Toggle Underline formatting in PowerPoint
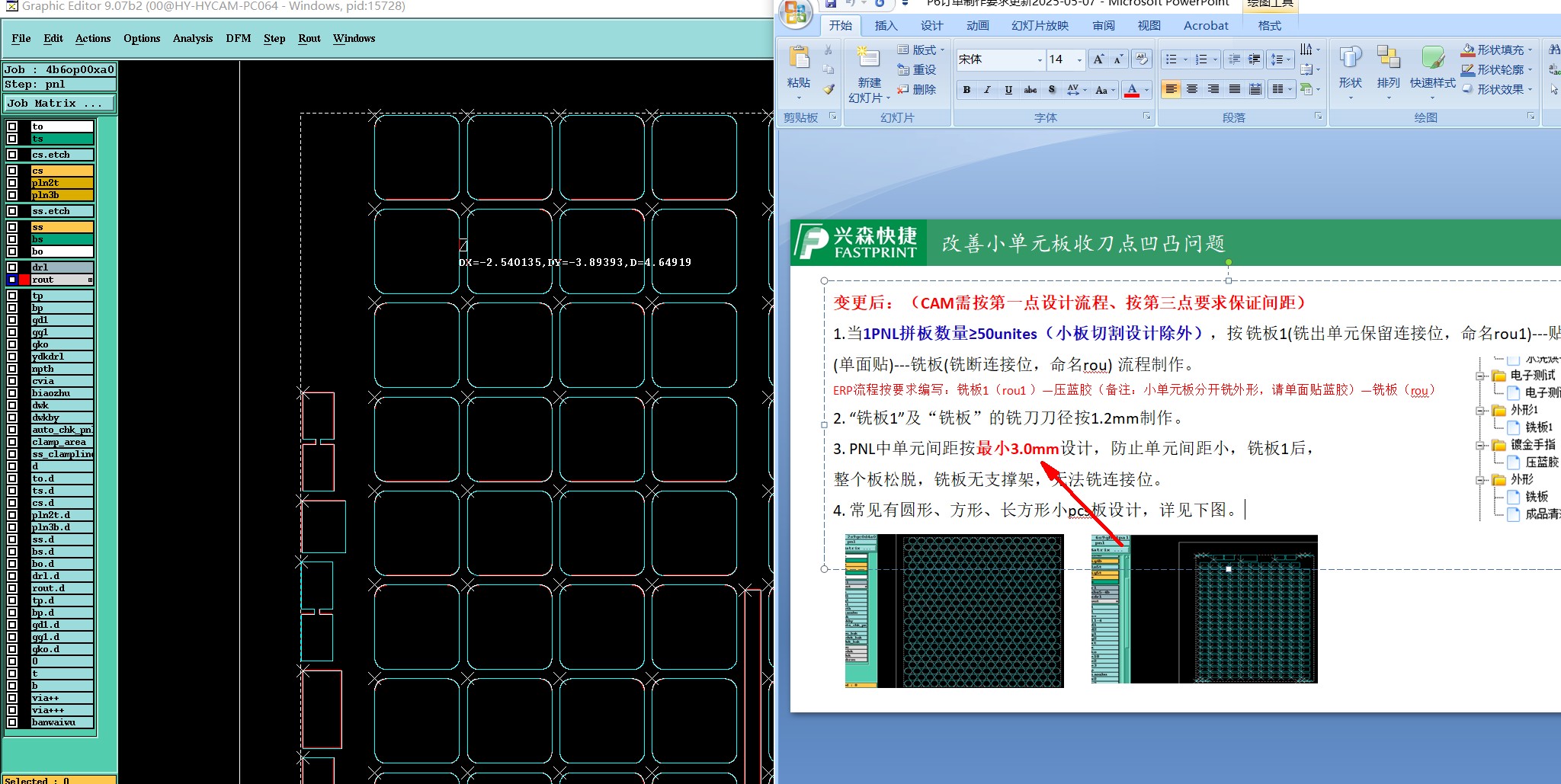Image resolution: width=1561 pixels, height=784 pixels. 1008,90
